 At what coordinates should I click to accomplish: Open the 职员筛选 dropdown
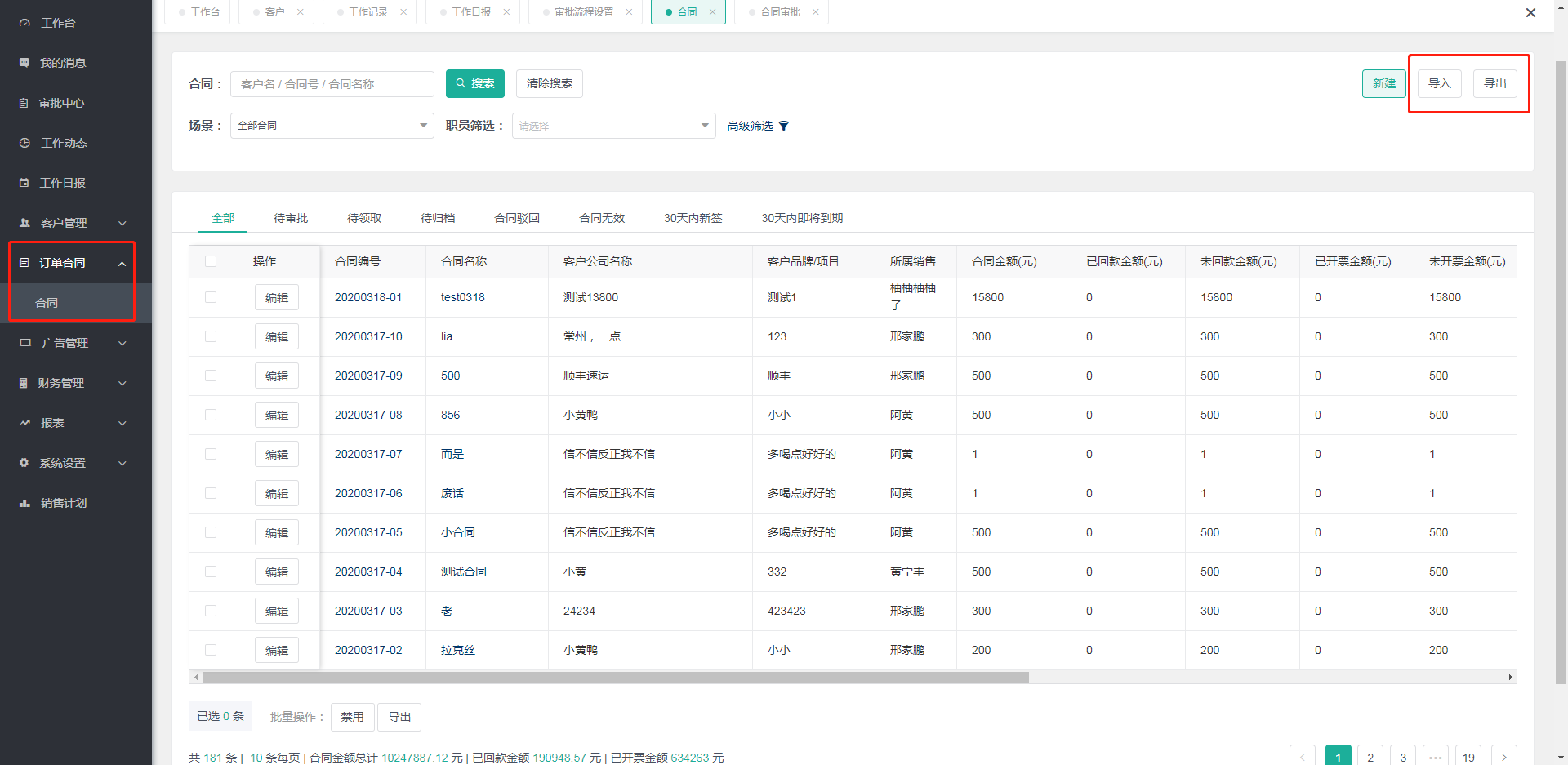(614, 126)
